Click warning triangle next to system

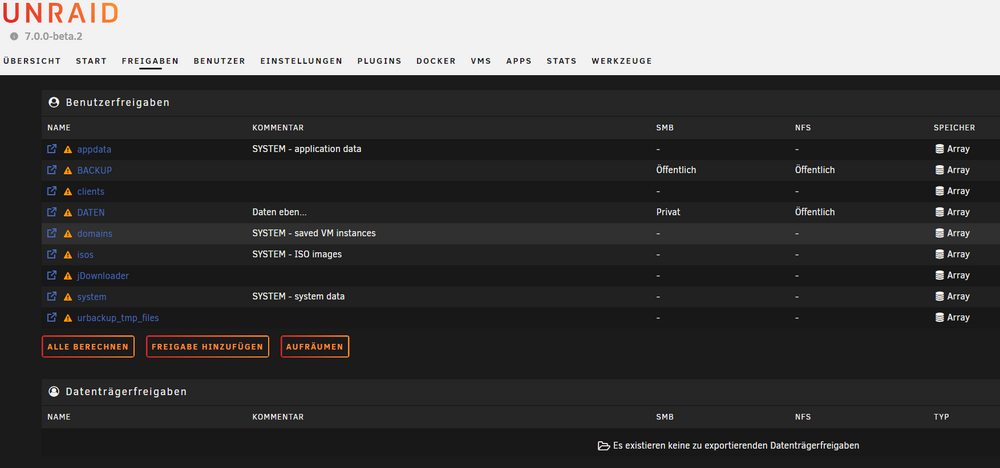[x=68, y=296]
